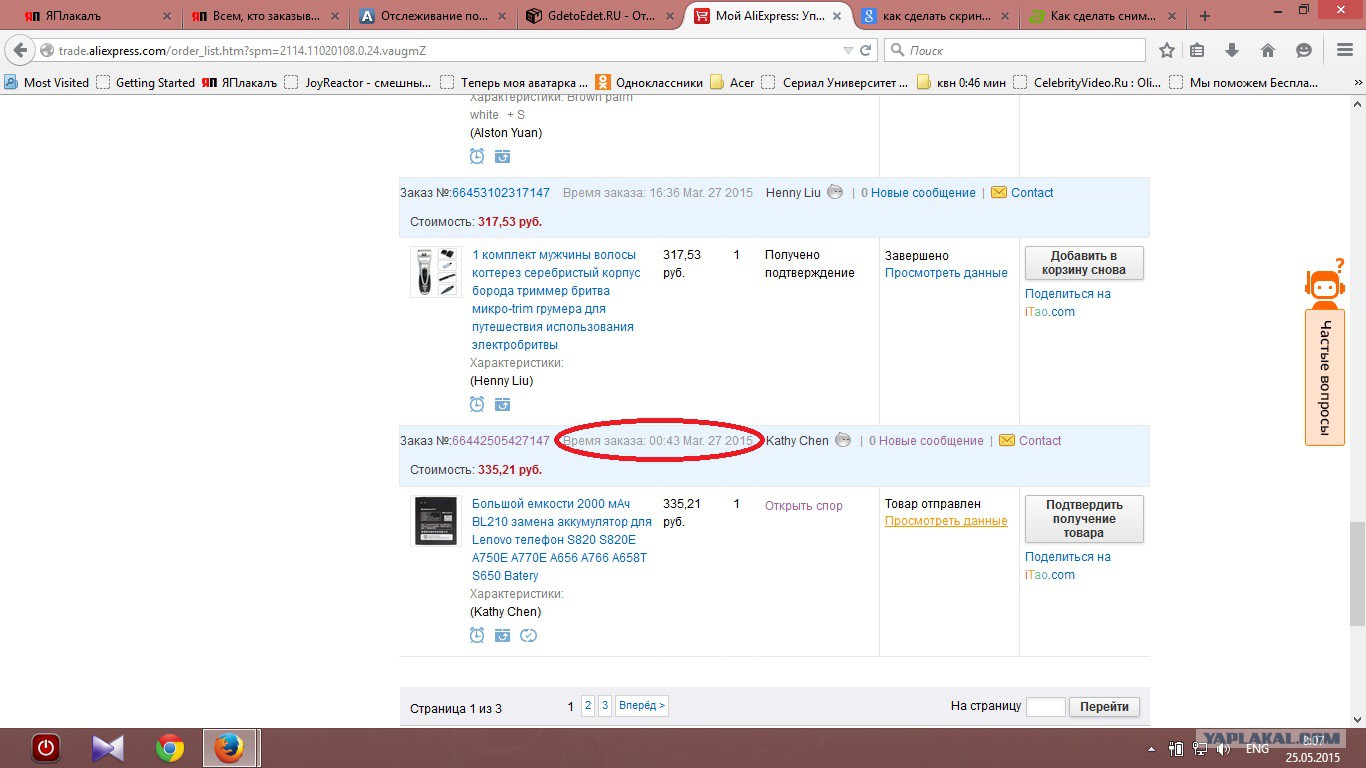Show hidden system tray icons
Viewport: 1366px width, 768px height.
click(x=1149, y=748)
